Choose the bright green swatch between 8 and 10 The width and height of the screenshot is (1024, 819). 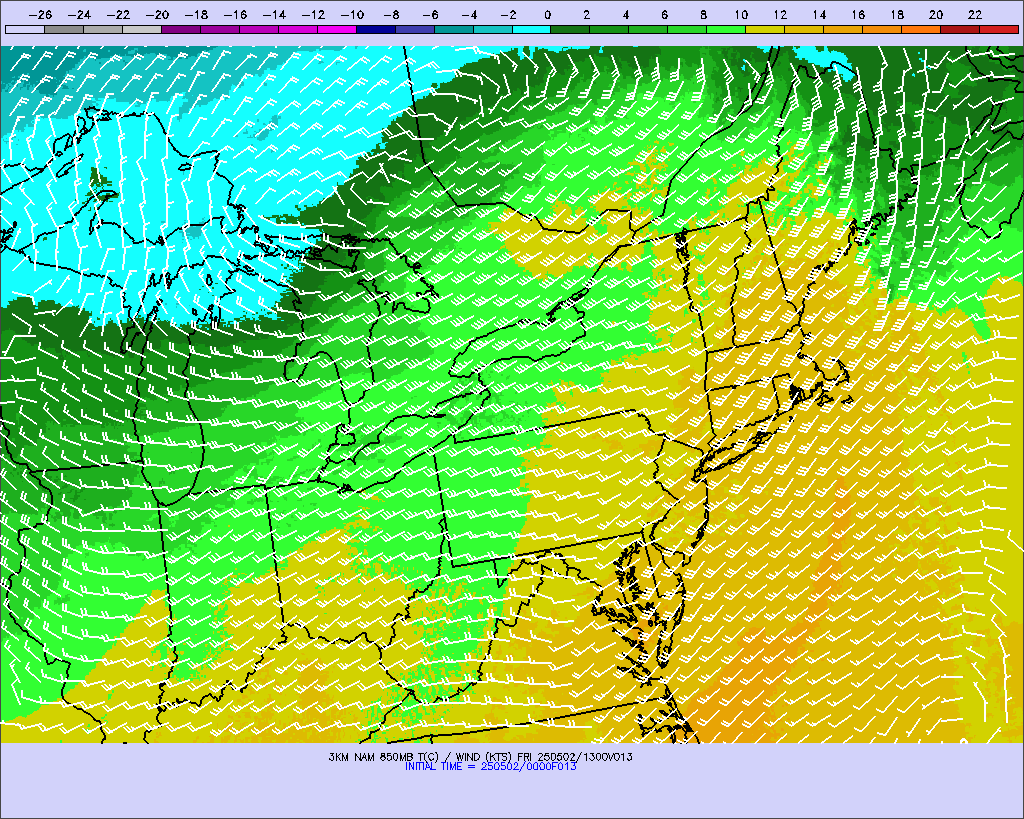[x=726, y=29]
